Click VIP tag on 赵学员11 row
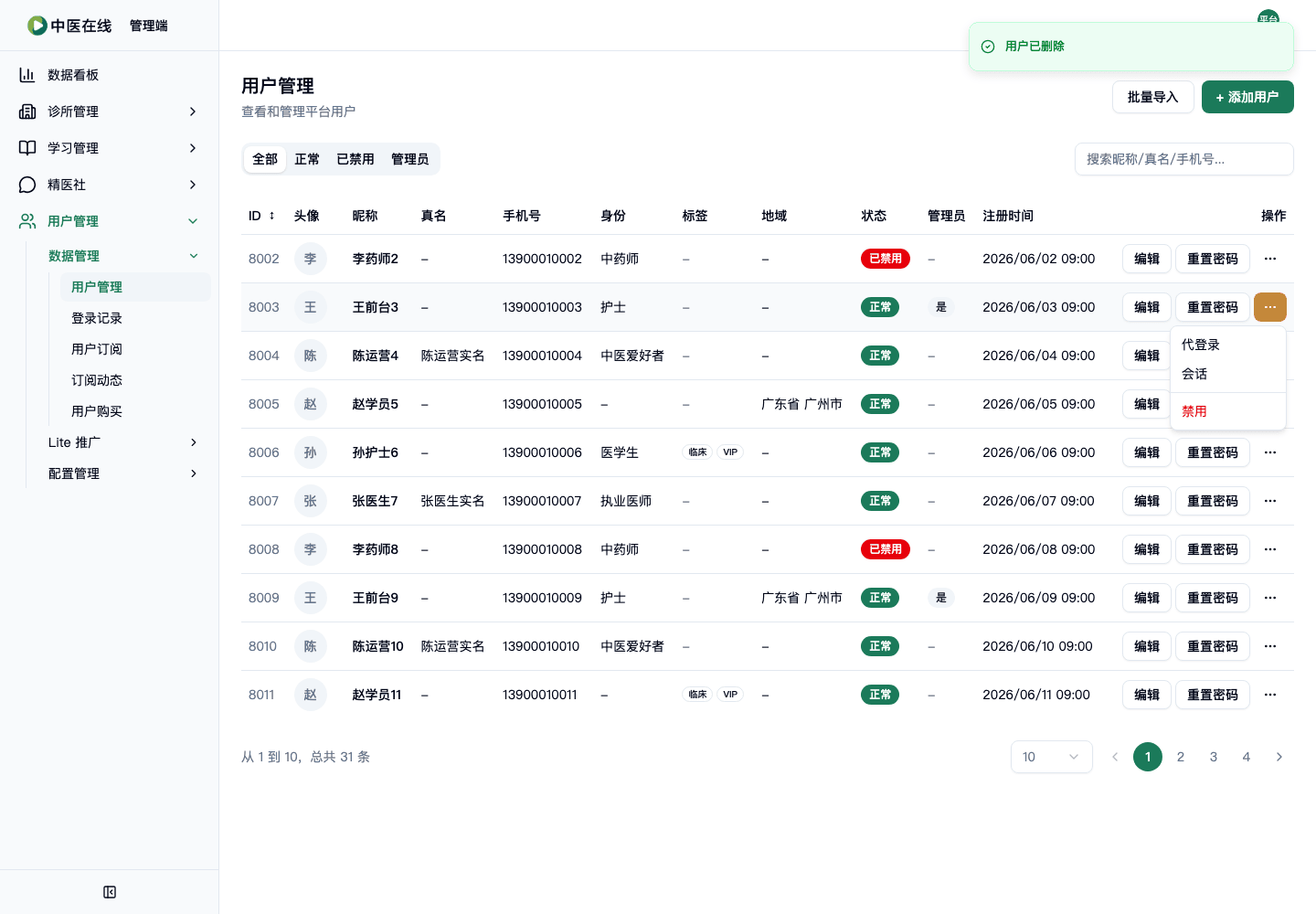This screenshot has height=914, width=1316. click(730, 695)
